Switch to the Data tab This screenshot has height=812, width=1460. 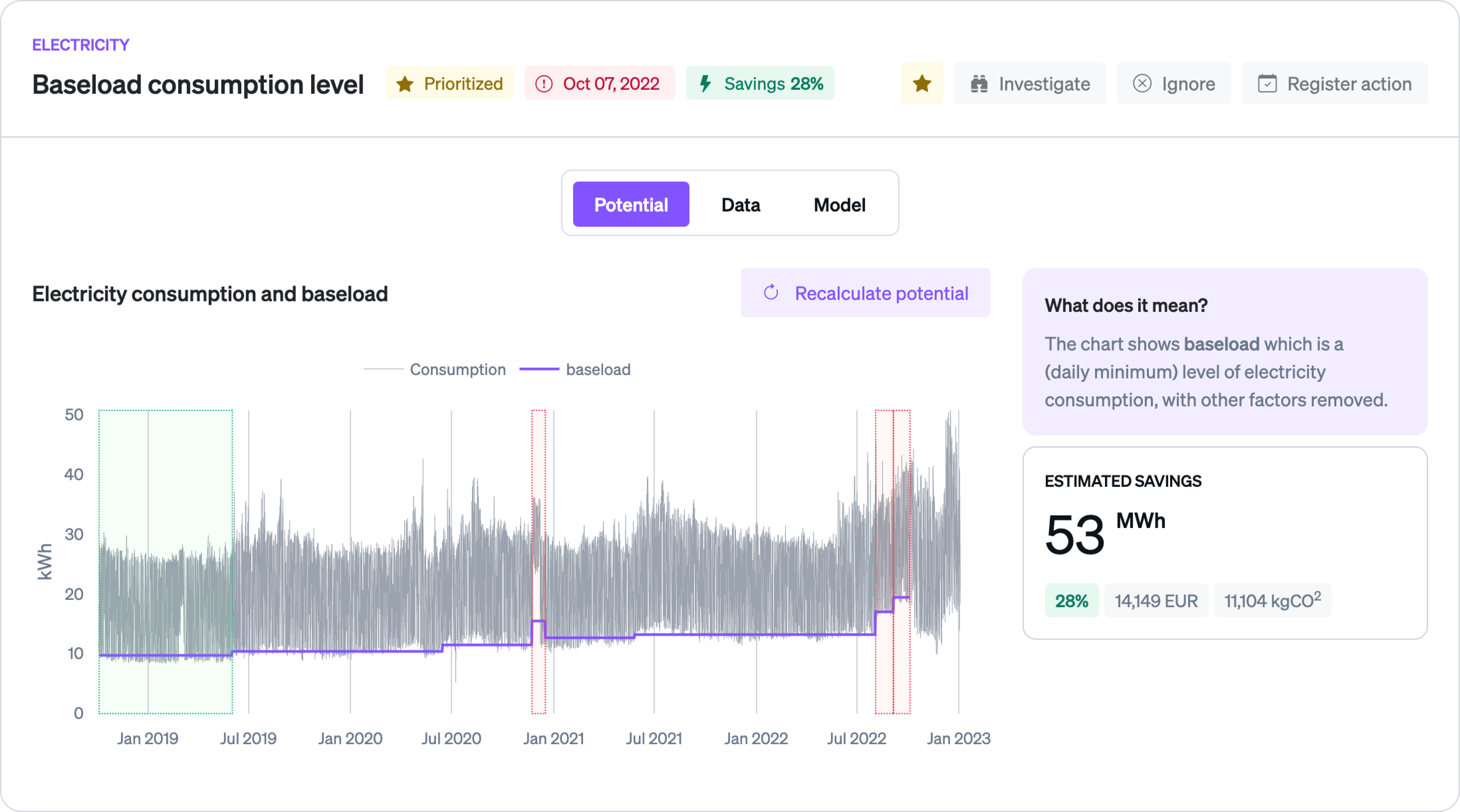(x=740, y=205)
